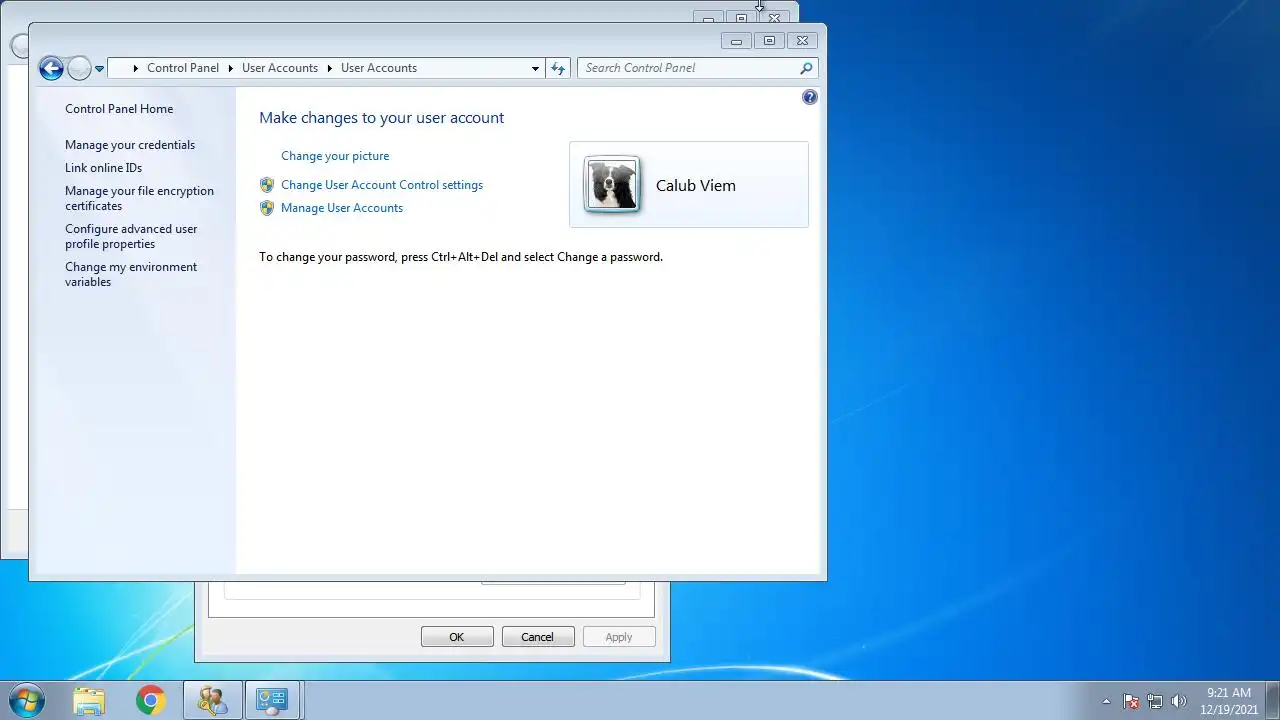Open Change my environment variables

131,274
